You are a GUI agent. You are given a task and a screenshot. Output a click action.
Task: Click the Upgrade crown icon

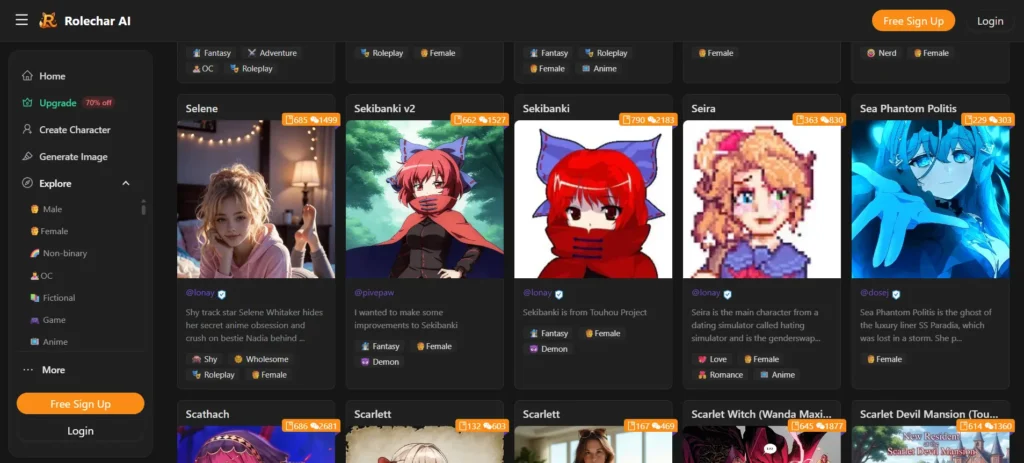click(x=27, y=103)
